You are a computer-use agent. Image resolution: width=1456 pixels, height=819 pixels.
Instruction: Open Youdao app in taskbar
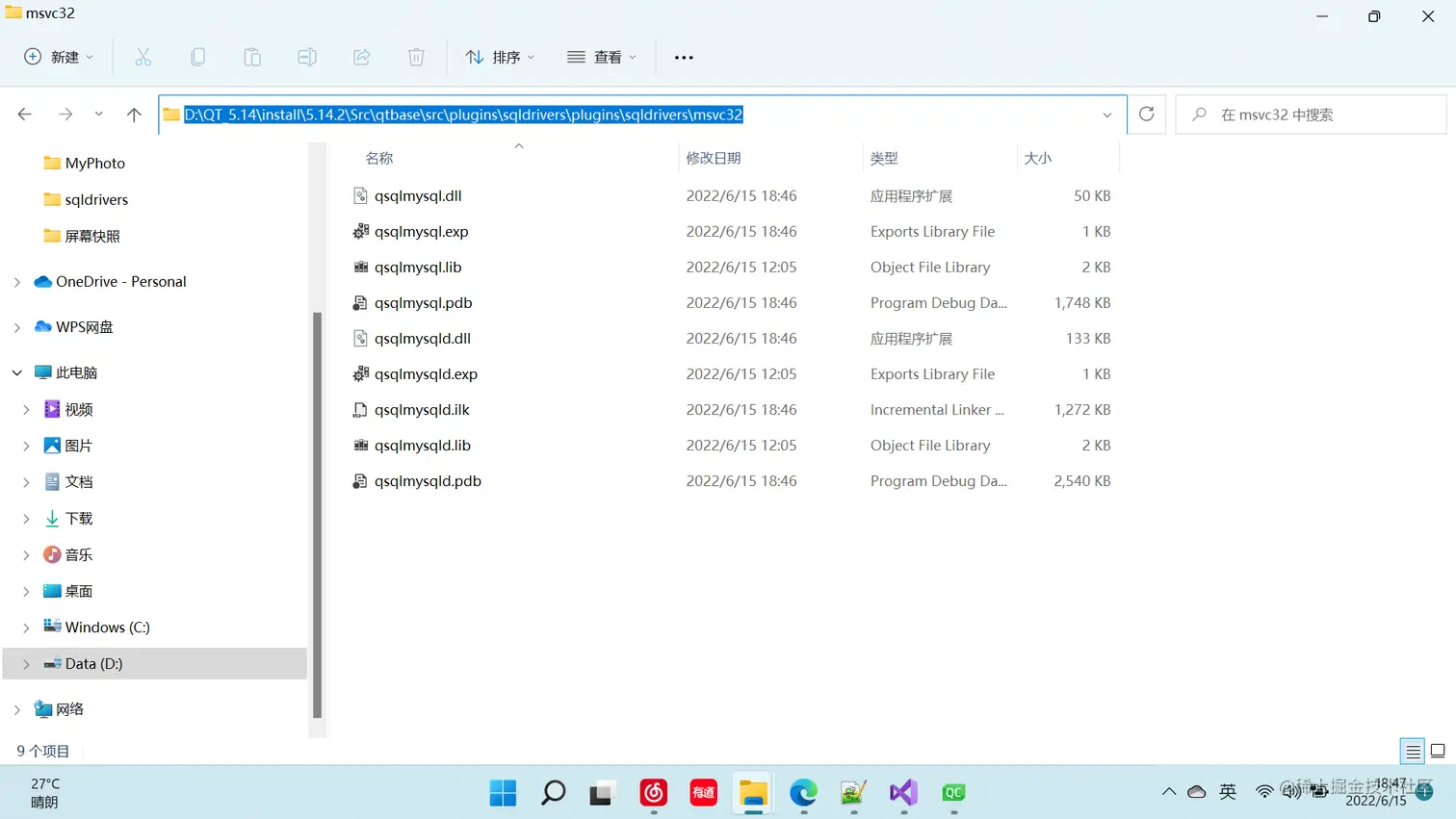coord(704,792)
